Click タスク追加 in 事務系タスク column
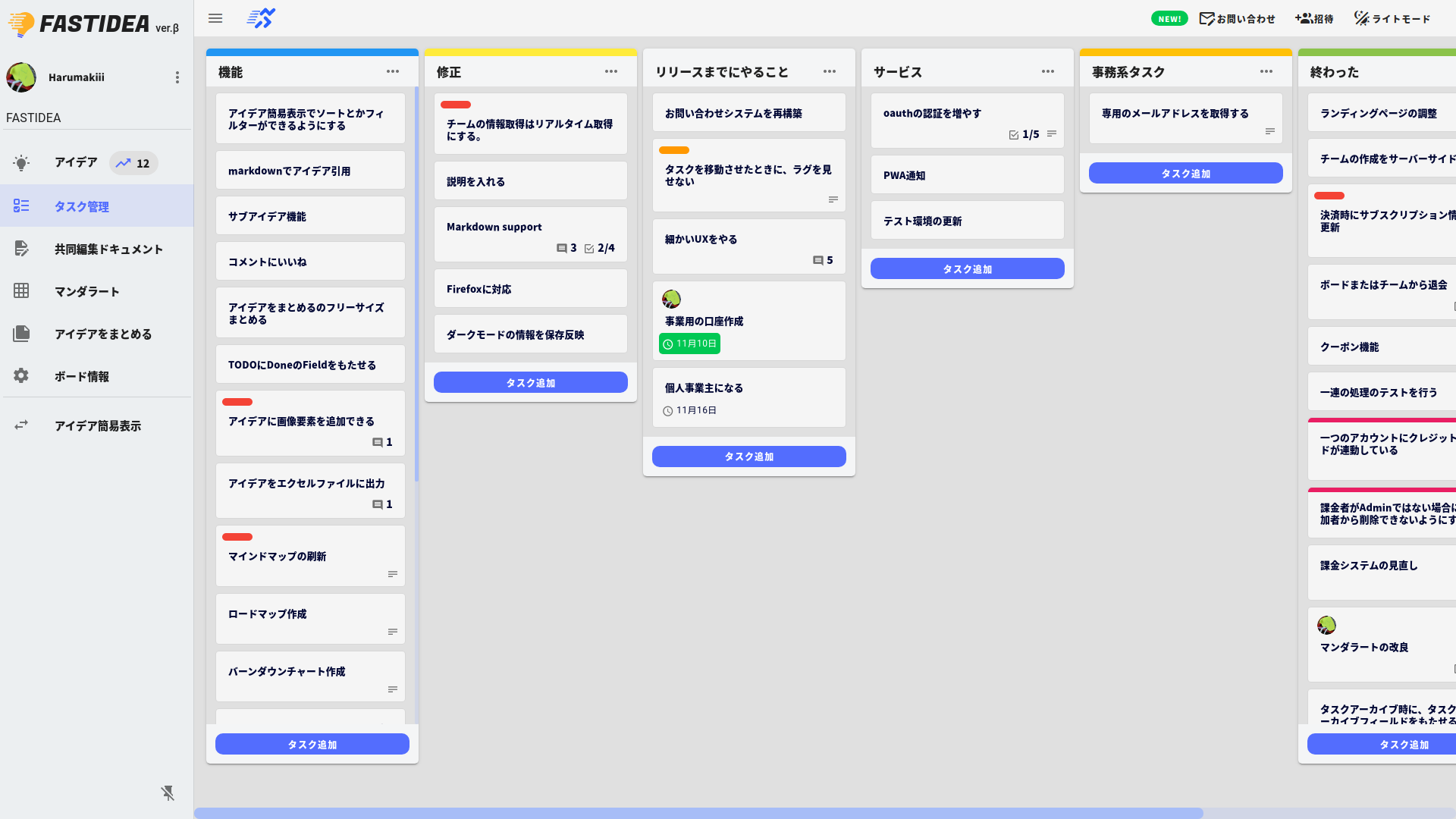 (x=1185, y=174)
